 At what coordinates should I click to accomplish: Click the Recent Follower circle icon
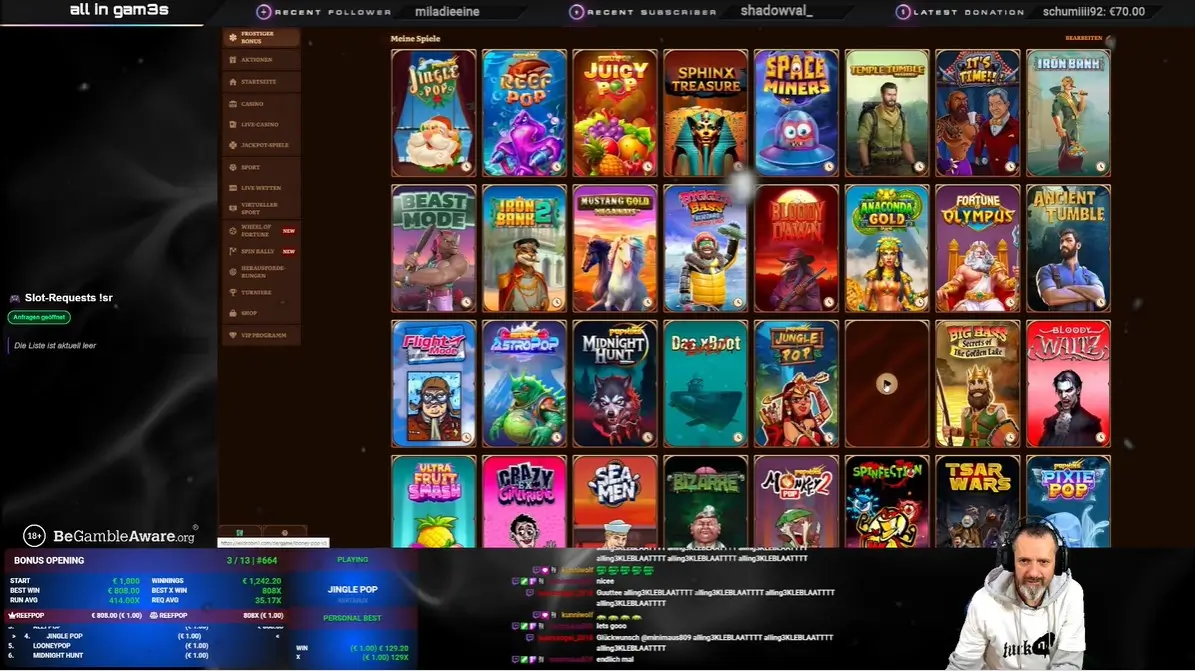point(264,12)
